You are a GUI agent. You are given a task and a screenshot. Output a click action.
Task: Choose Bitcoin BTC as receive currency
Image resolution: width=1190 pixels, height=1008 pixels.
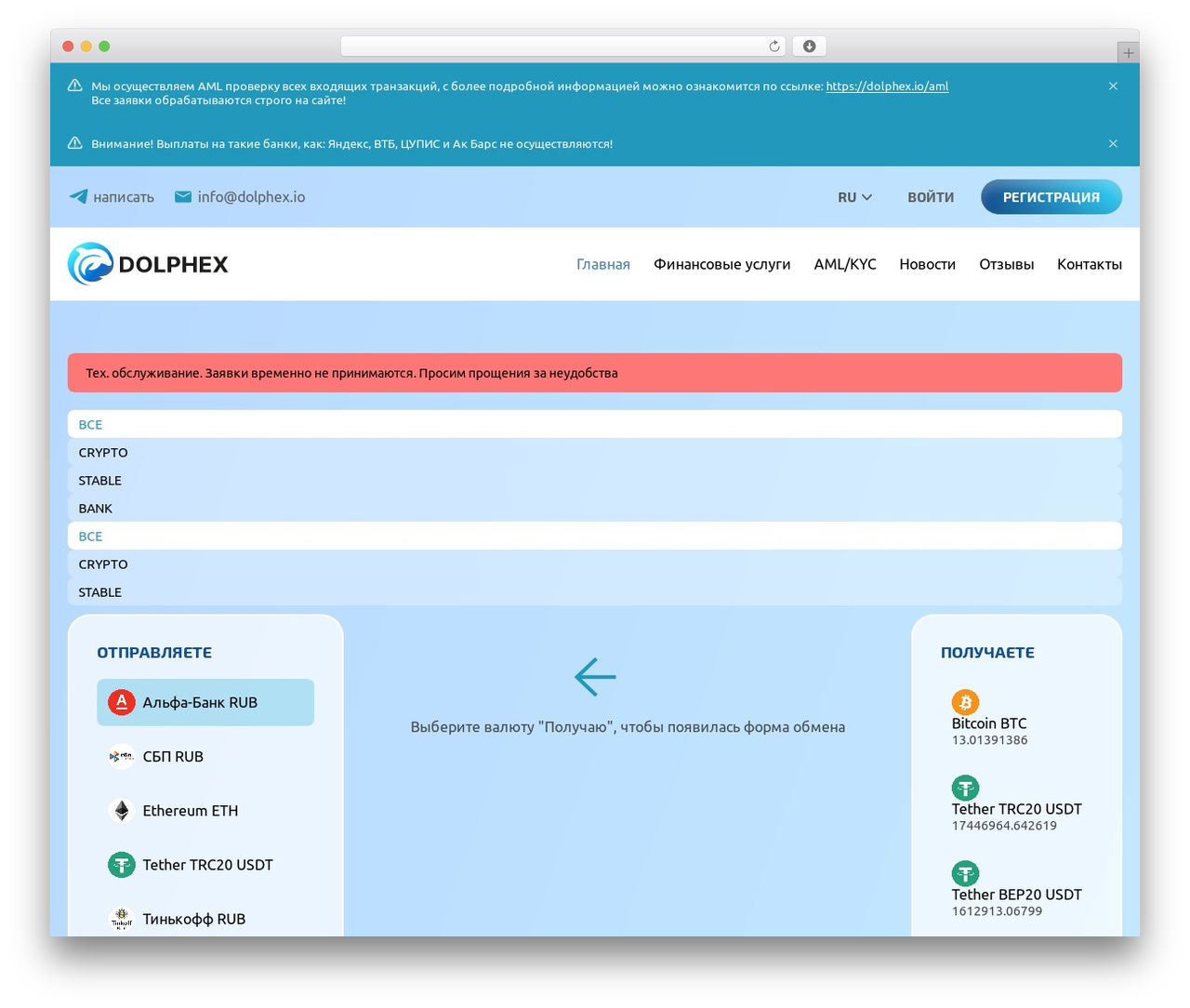tap(1017, 719)
